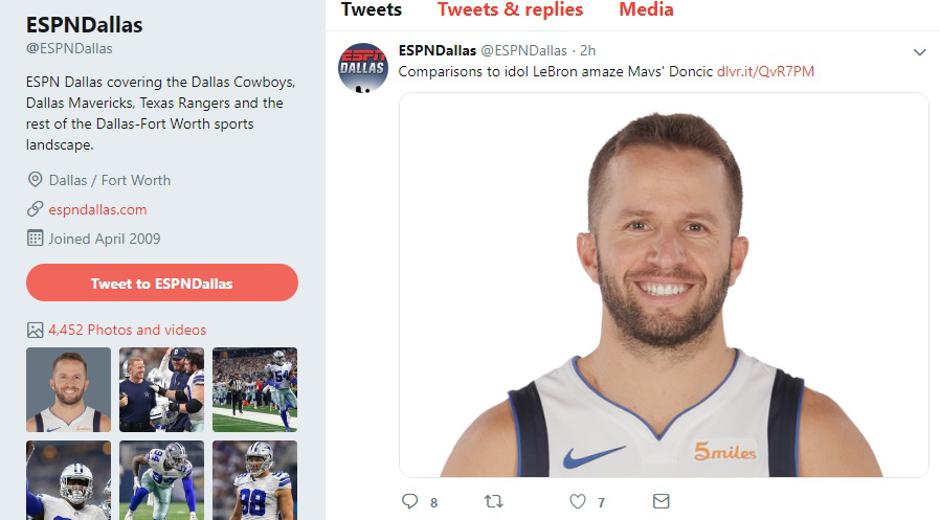The height and width of the screenshot is (520, 940).
Task: Expand the tweet options chevron
Action: (x=919, y=52)
